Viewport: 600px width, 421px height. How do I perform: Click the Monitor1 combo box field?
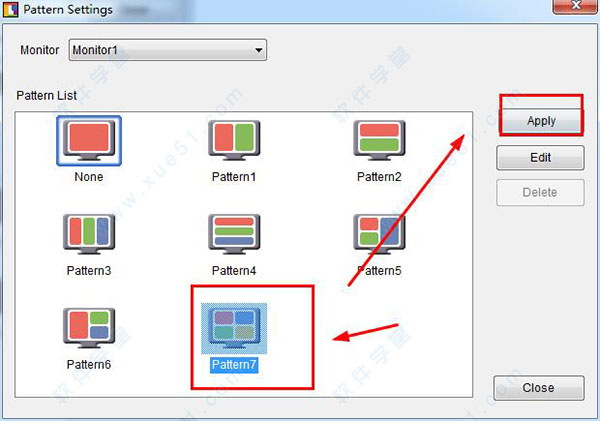(x=168, y=50)
